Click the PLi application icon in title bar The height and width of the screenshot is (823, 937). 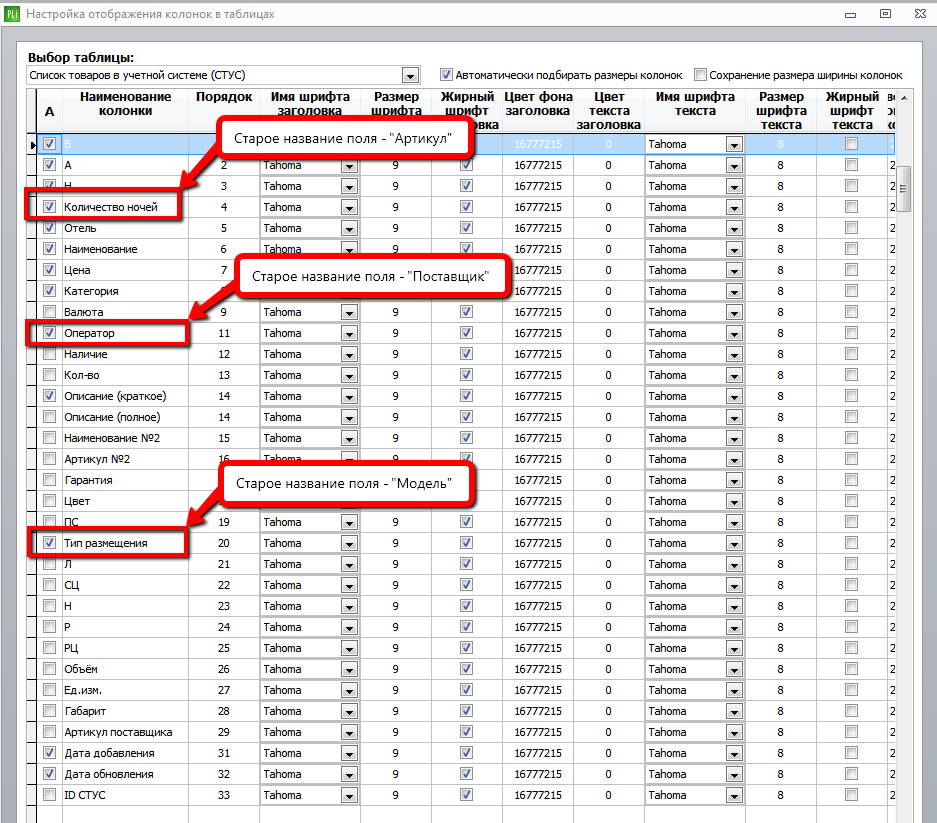point(12,14)
